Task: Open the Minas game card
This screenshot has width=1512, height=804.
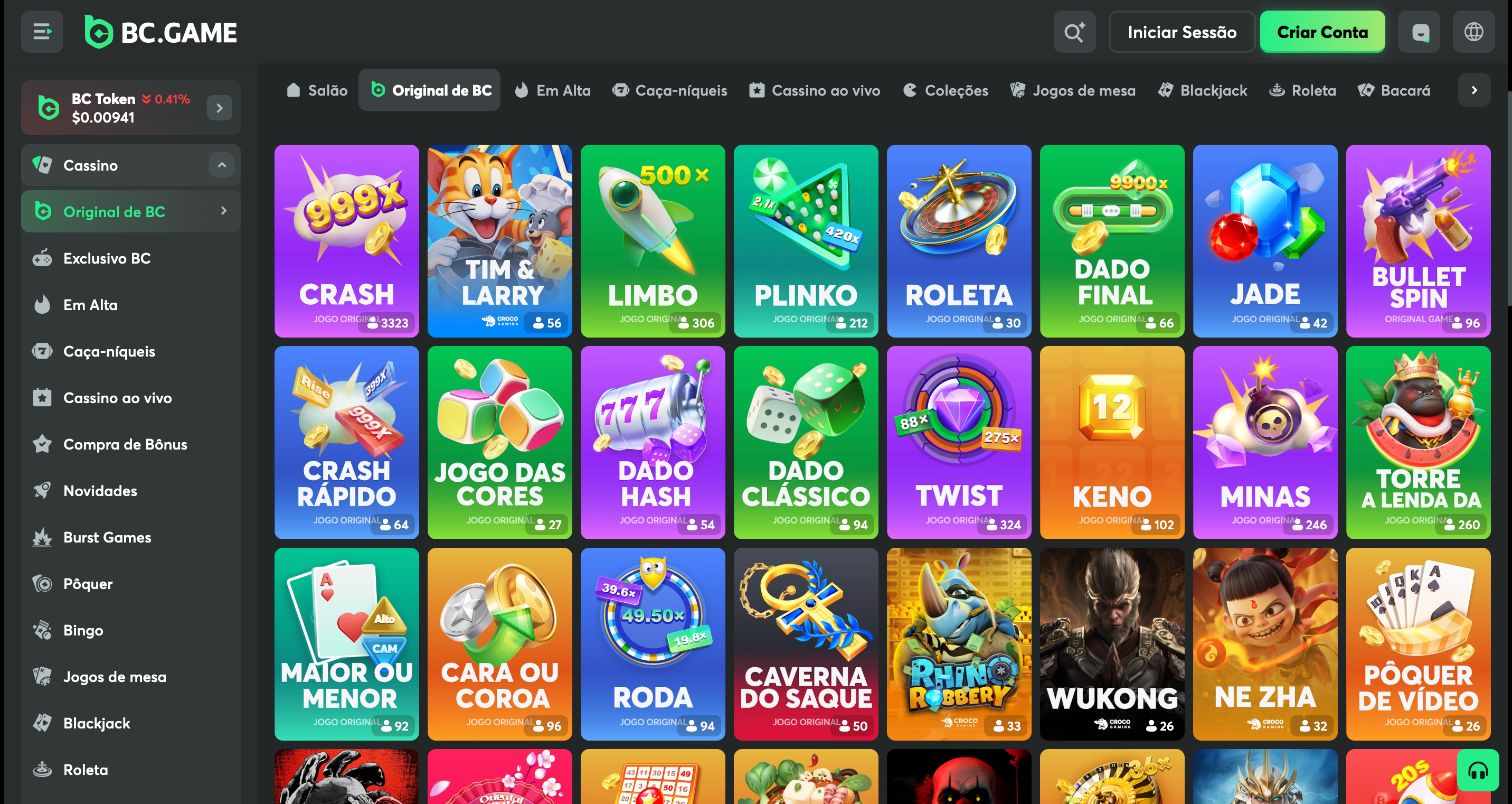Action: 1265,442
